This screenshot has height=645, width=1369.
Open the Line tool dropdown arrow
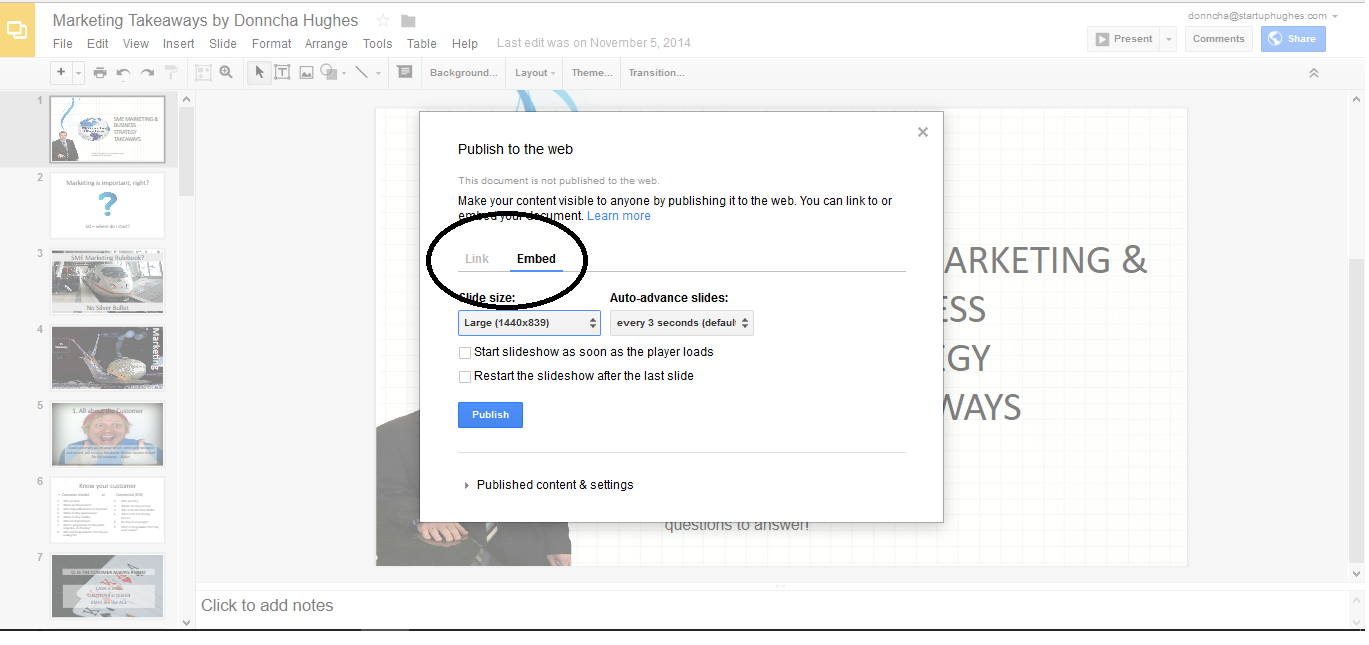378,73
